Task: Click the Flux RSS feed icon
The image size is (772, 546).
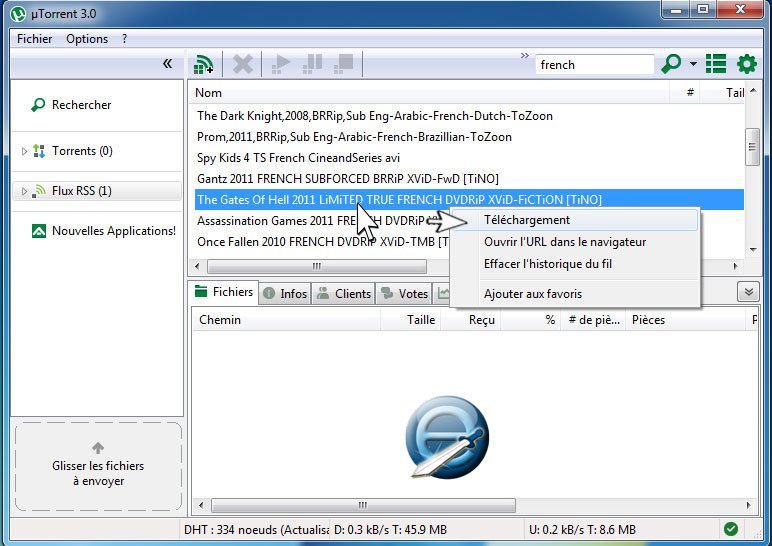Action: tap(39, 191)
